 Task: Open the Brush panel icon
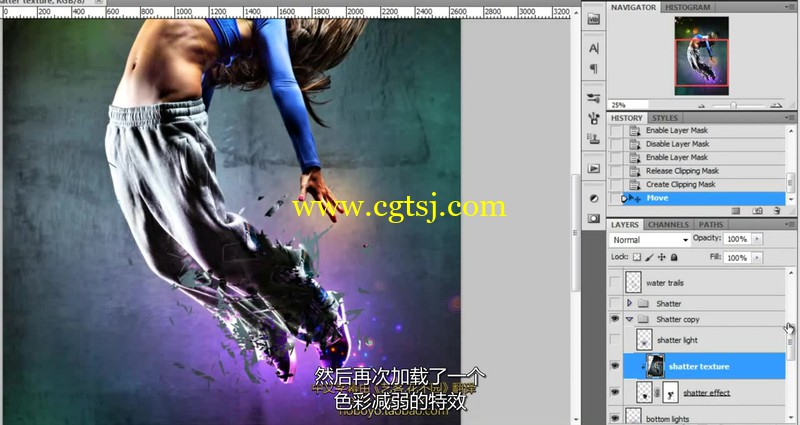[x=593, y=118]
